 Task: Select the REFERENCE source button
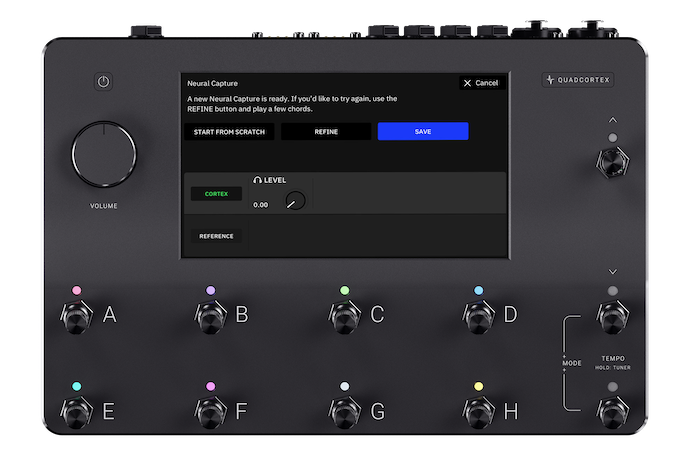(x=217, y=236)
